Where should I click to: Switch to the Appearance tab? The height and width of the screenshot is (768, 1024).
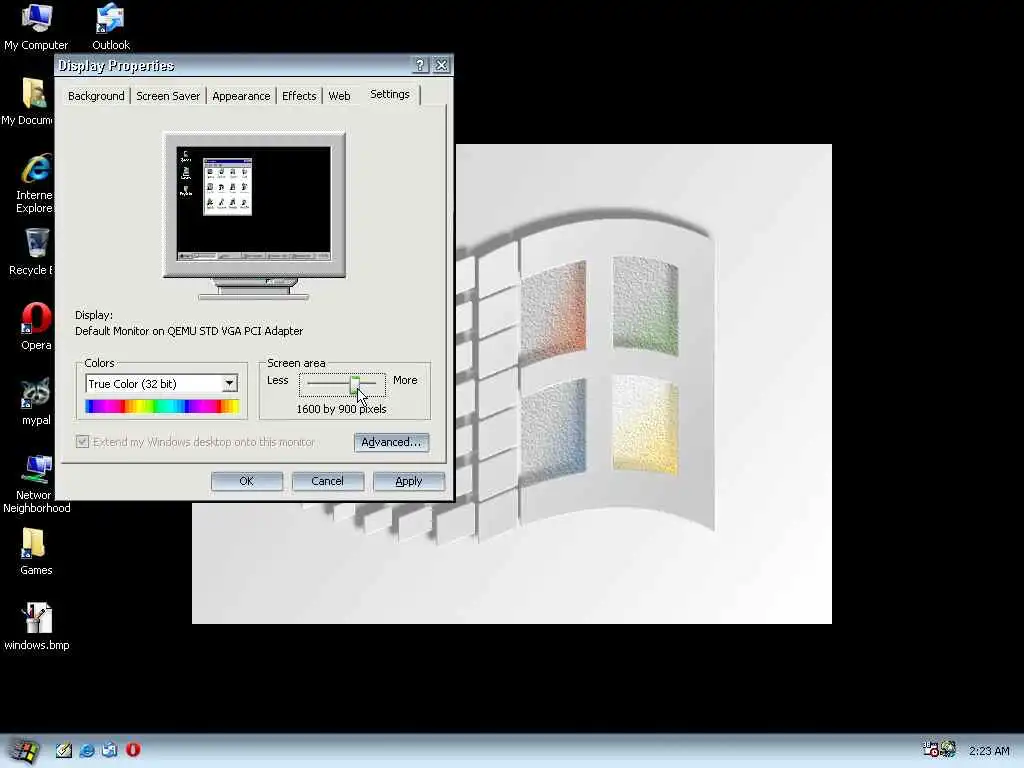click(241, 96)
